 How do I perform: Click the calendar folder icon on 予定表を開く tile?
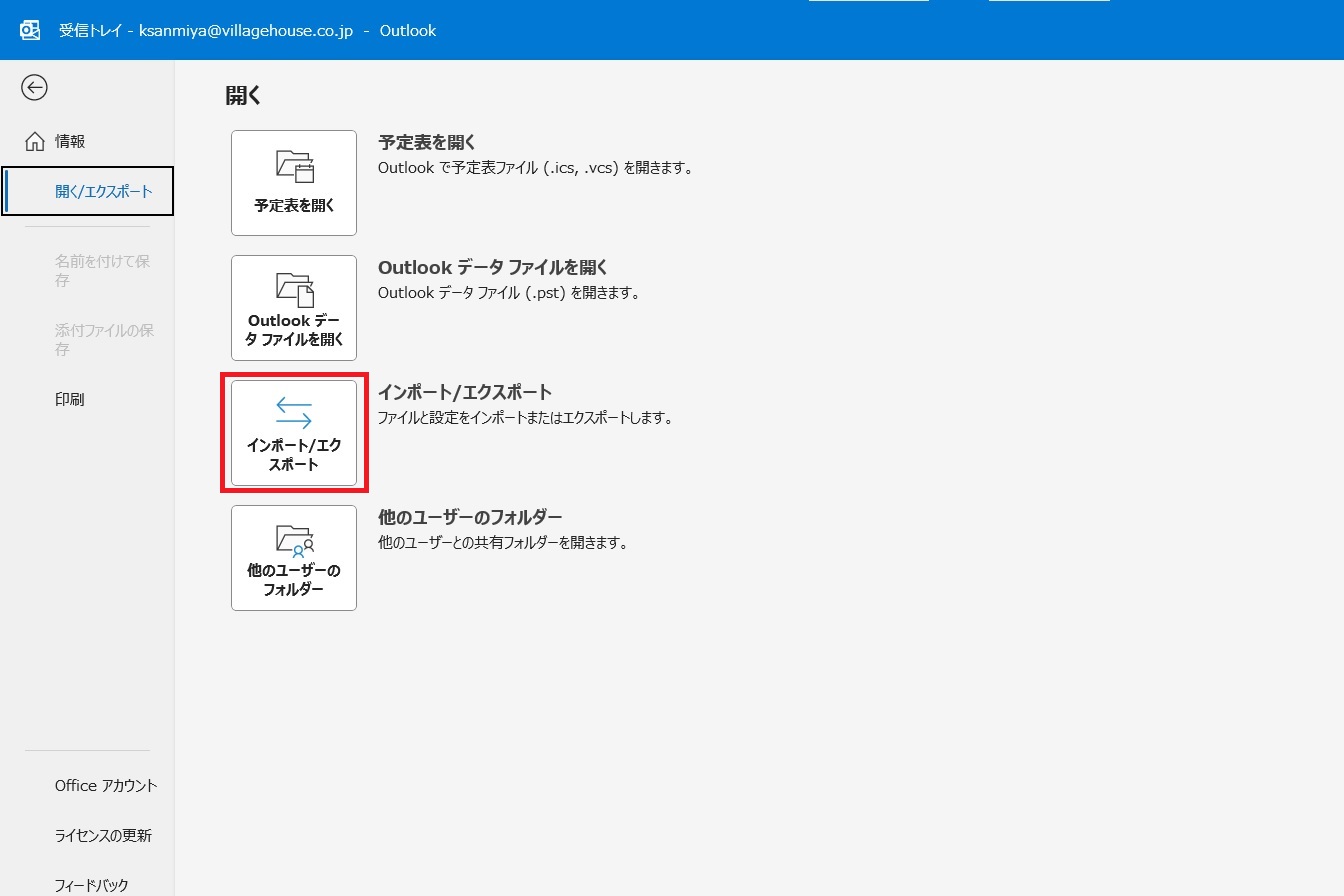[294, 167]
